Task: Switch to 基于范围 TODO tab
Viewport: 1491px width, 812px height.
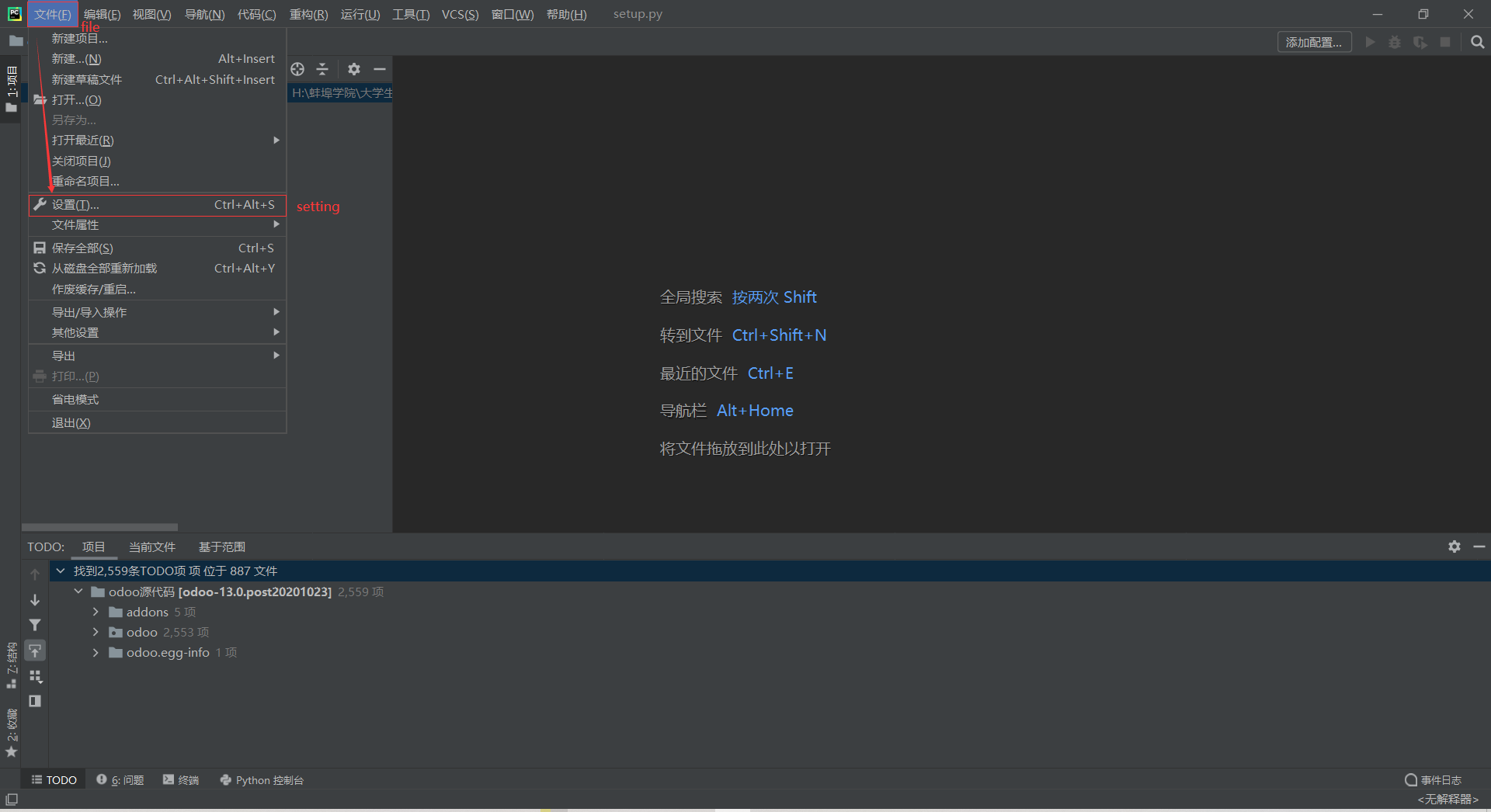Action: pos(222,547)
